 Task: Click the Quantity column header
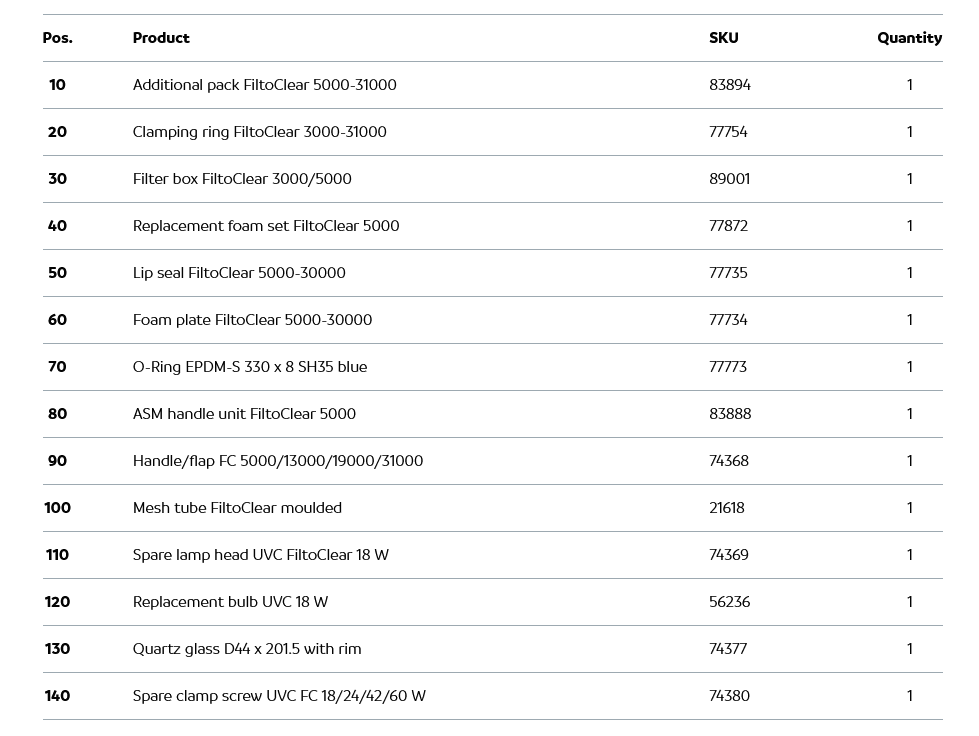[909, 38]
